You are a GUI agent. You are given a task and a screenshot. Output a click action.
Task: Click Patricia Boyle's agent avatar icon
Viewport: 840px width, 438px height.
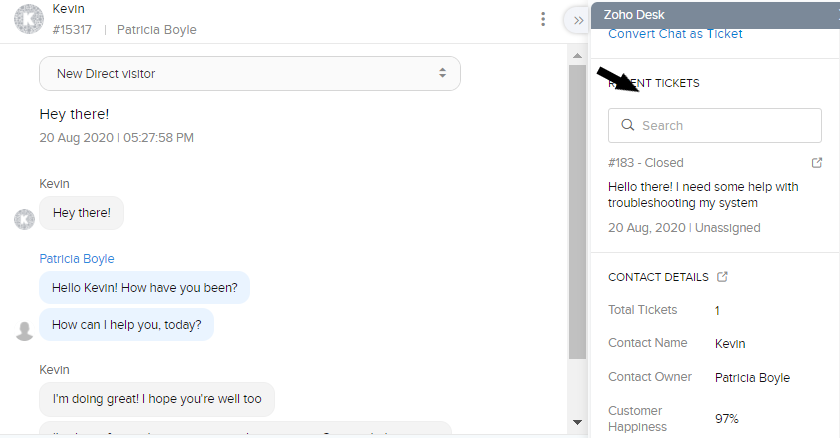point(24,331)
